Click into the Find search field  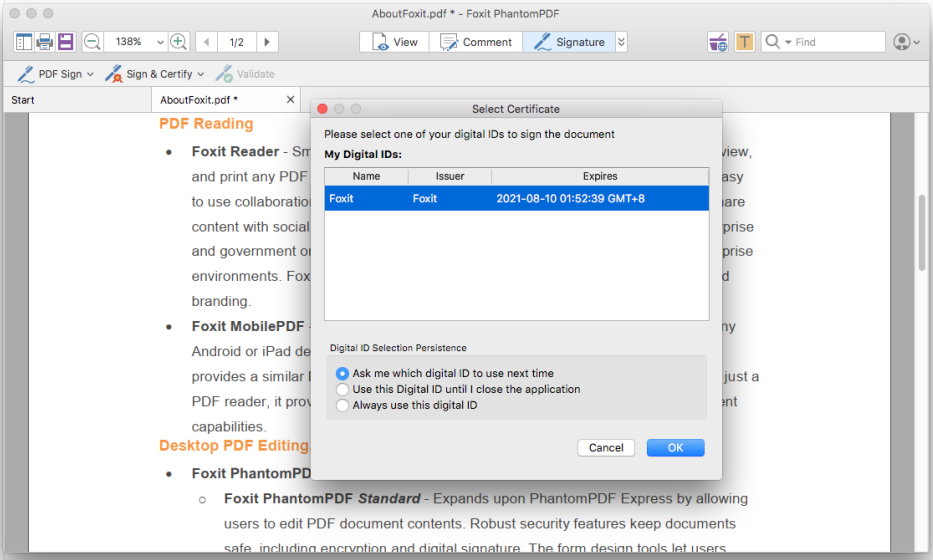[x=838, y=42]
